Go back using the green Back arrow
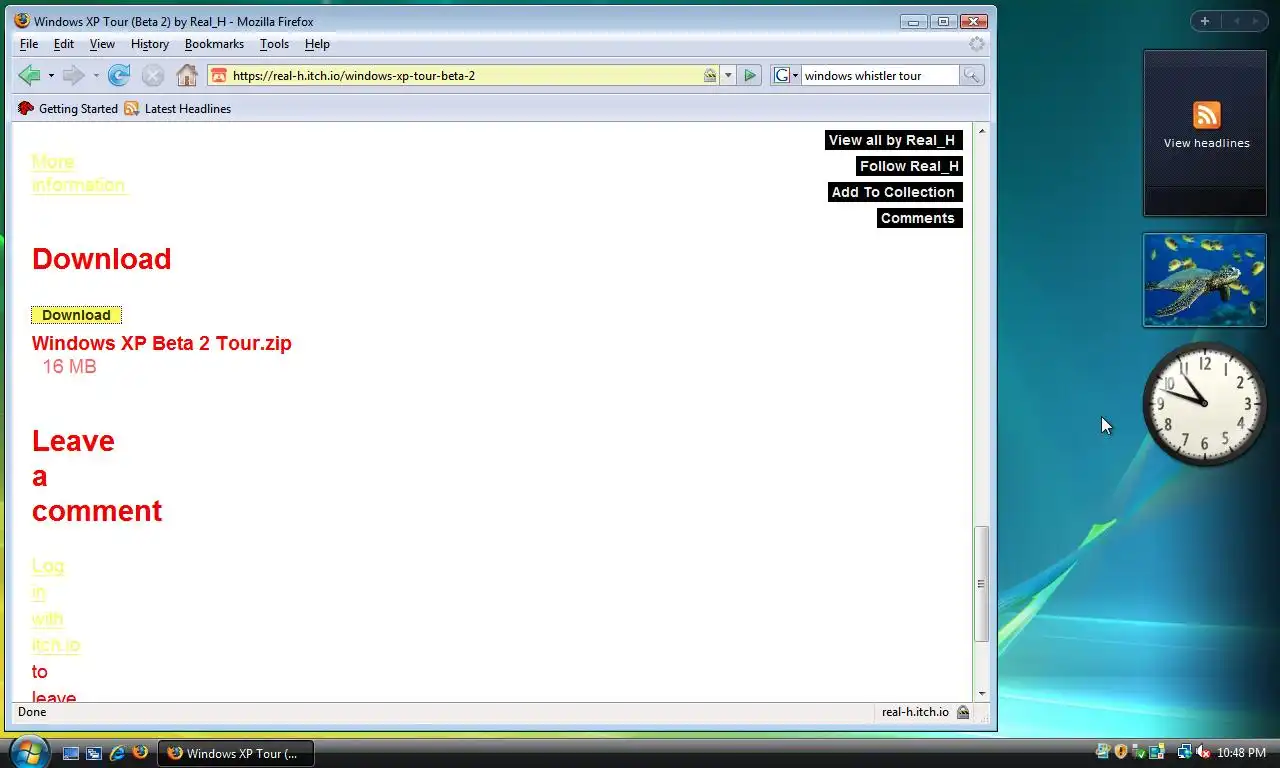The width and height of the screenshot is (1280, 768). [x=29, y=75]
